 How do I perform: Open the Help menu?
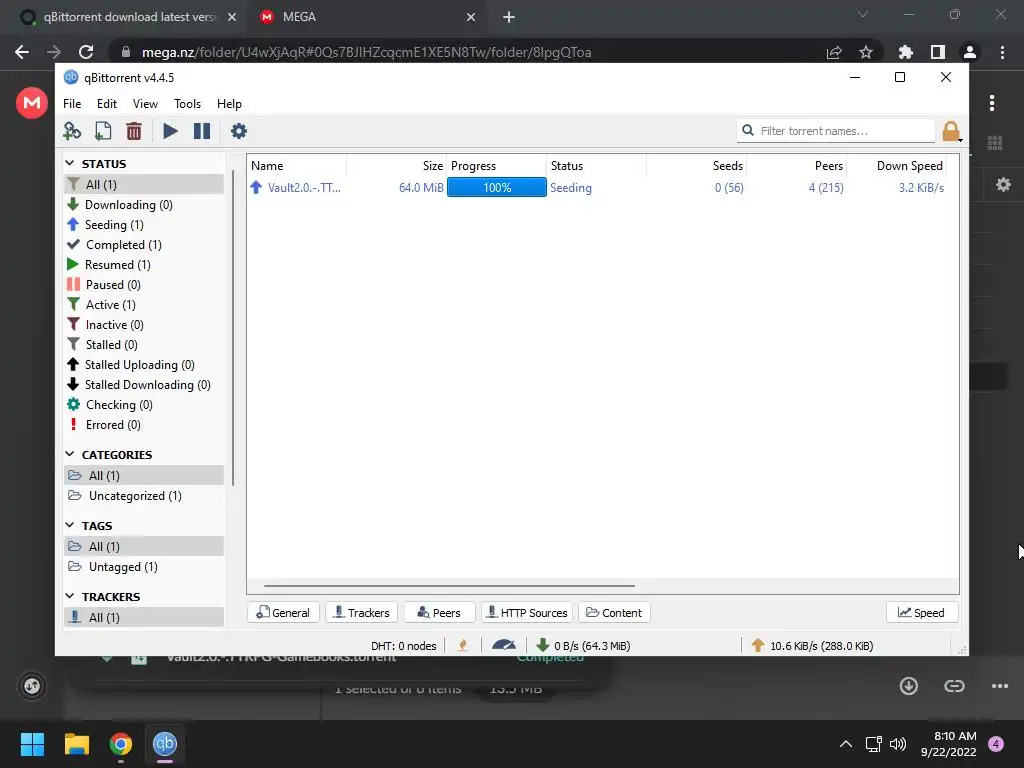pos(229,104)
